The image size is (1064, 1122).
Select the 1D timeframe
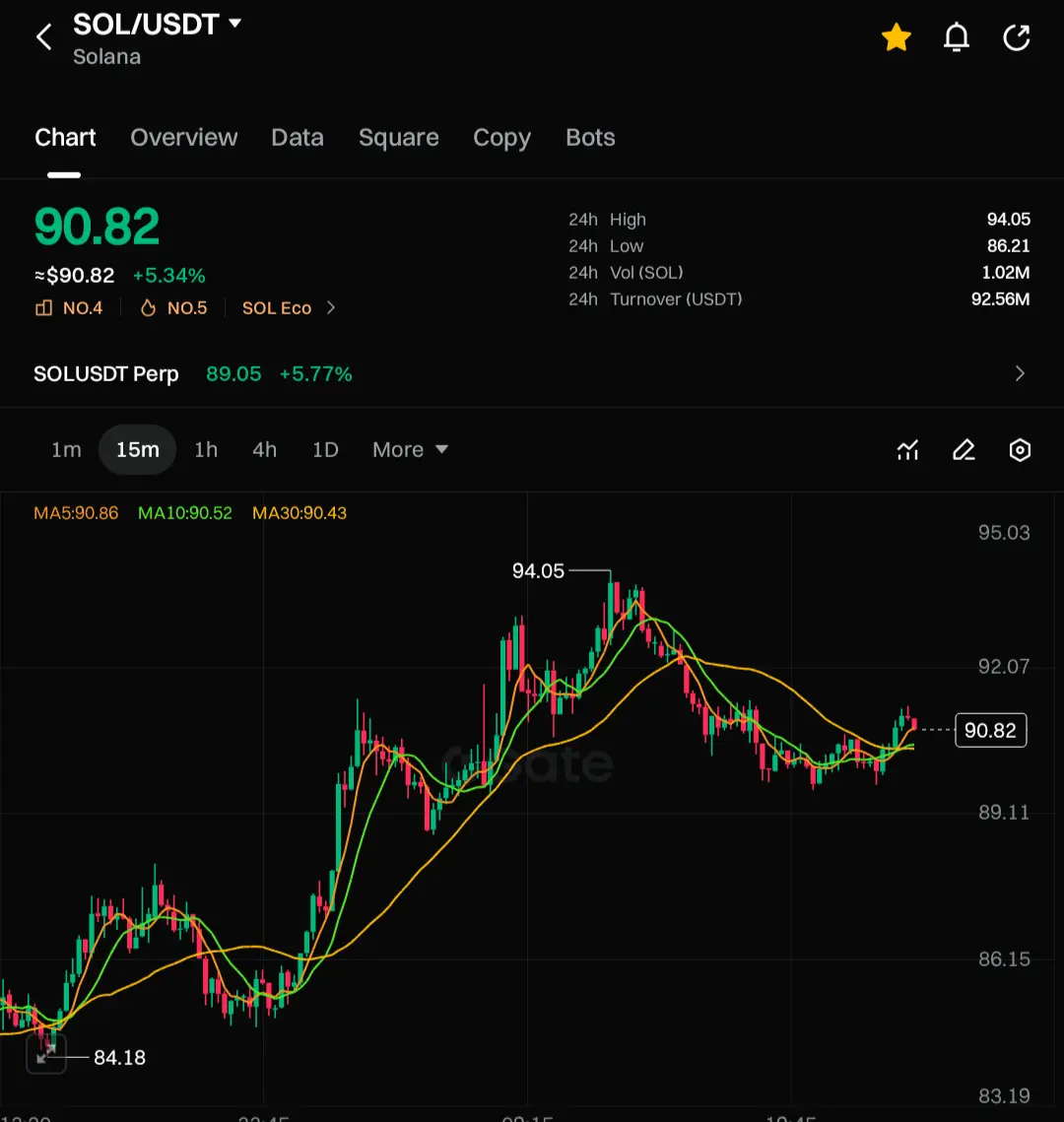[325, 450]
